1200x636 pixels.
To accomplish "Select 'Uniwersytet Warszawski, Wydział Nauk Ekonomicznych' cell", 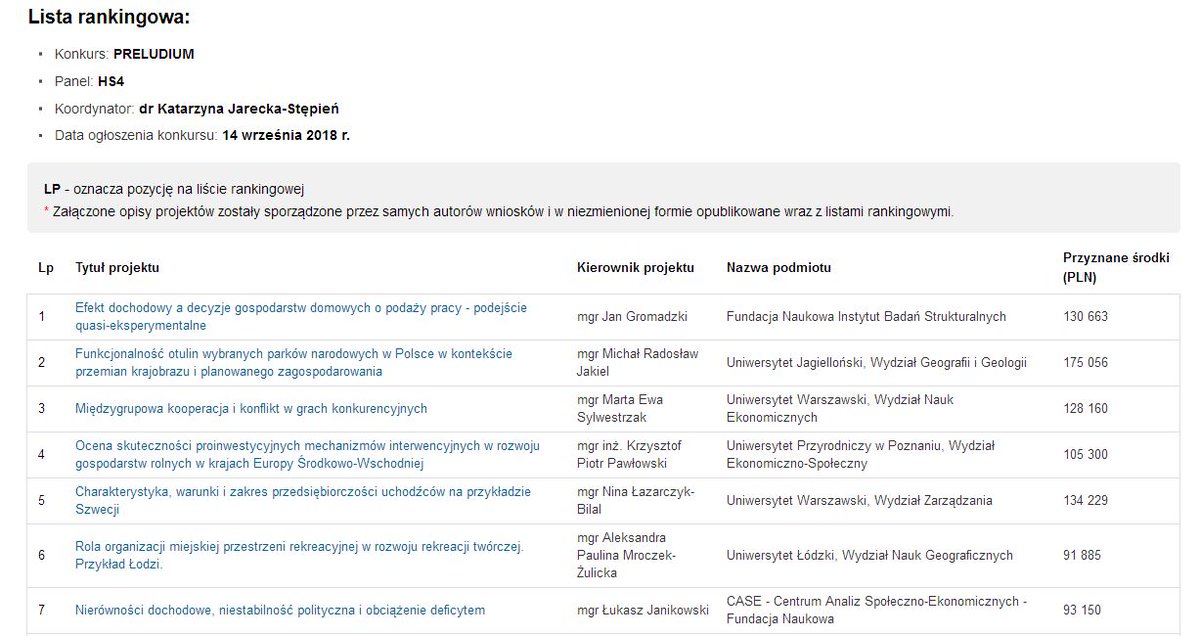I will click(x=840, y=408).
